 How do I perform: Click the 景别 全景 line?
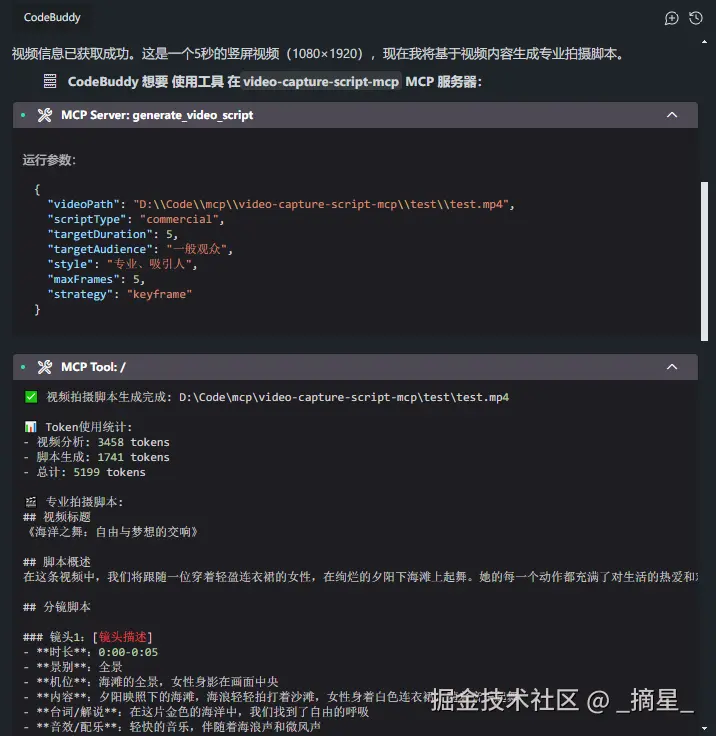click(73, 667)
